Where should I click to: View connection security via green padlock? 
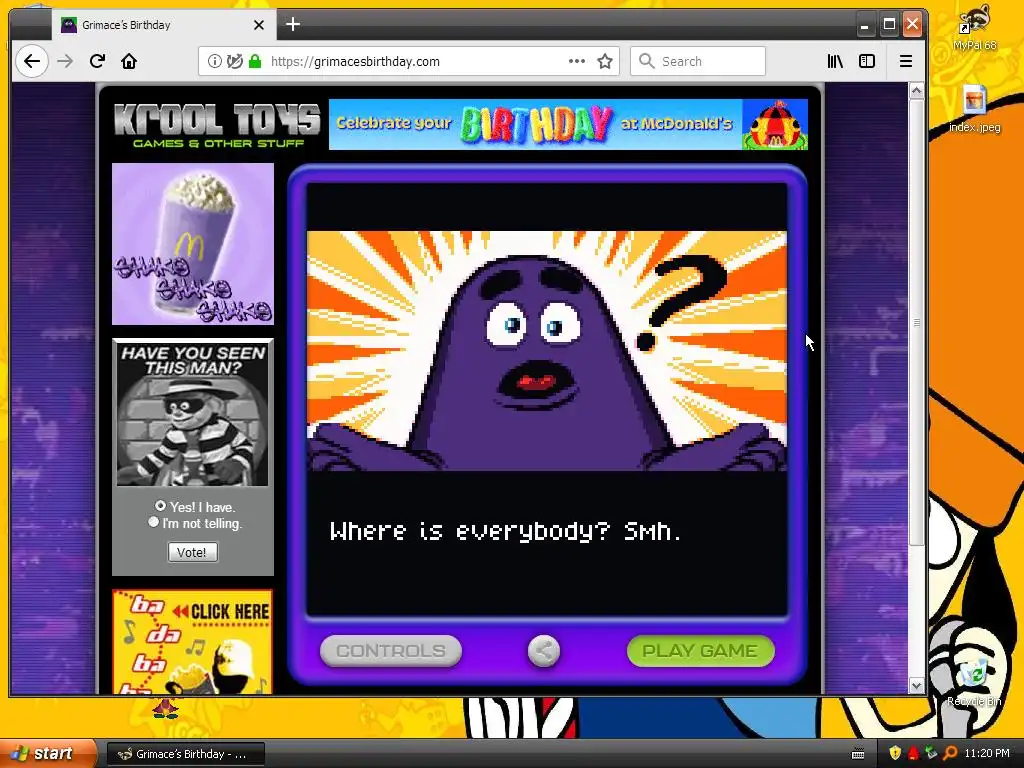tap(255, 61)
